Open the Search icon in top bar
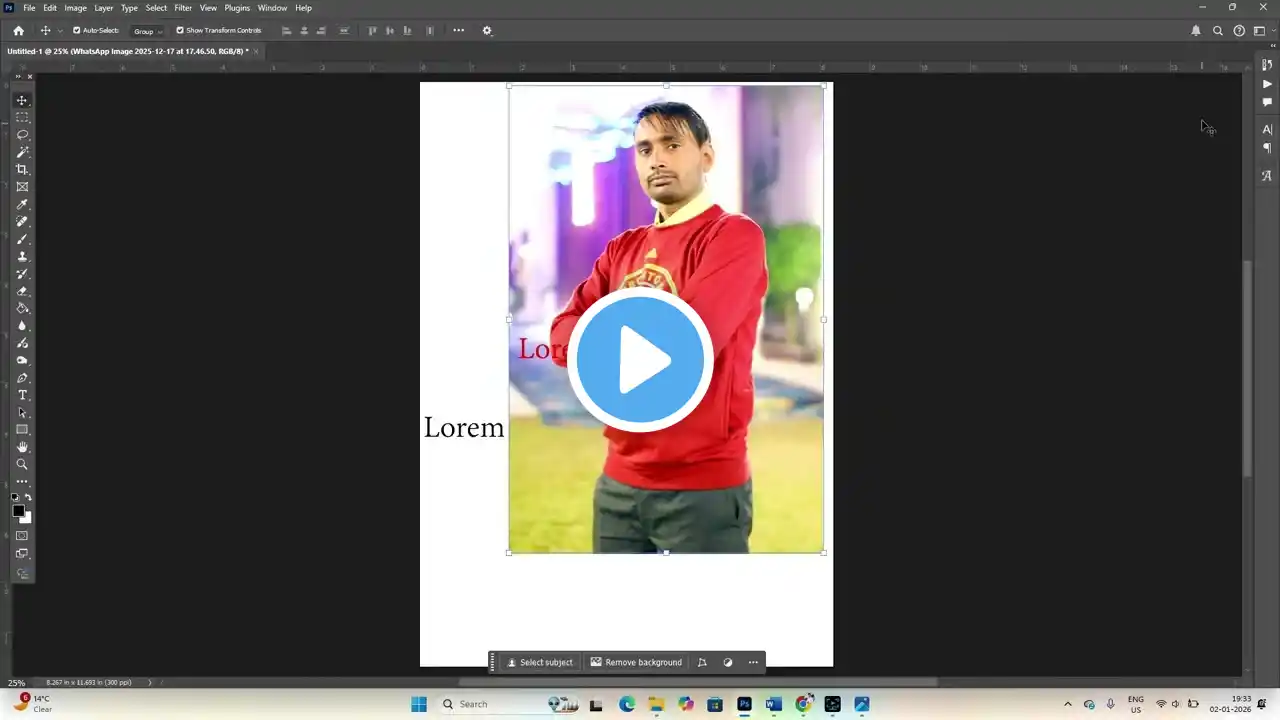 click(x=1218, y=31)
